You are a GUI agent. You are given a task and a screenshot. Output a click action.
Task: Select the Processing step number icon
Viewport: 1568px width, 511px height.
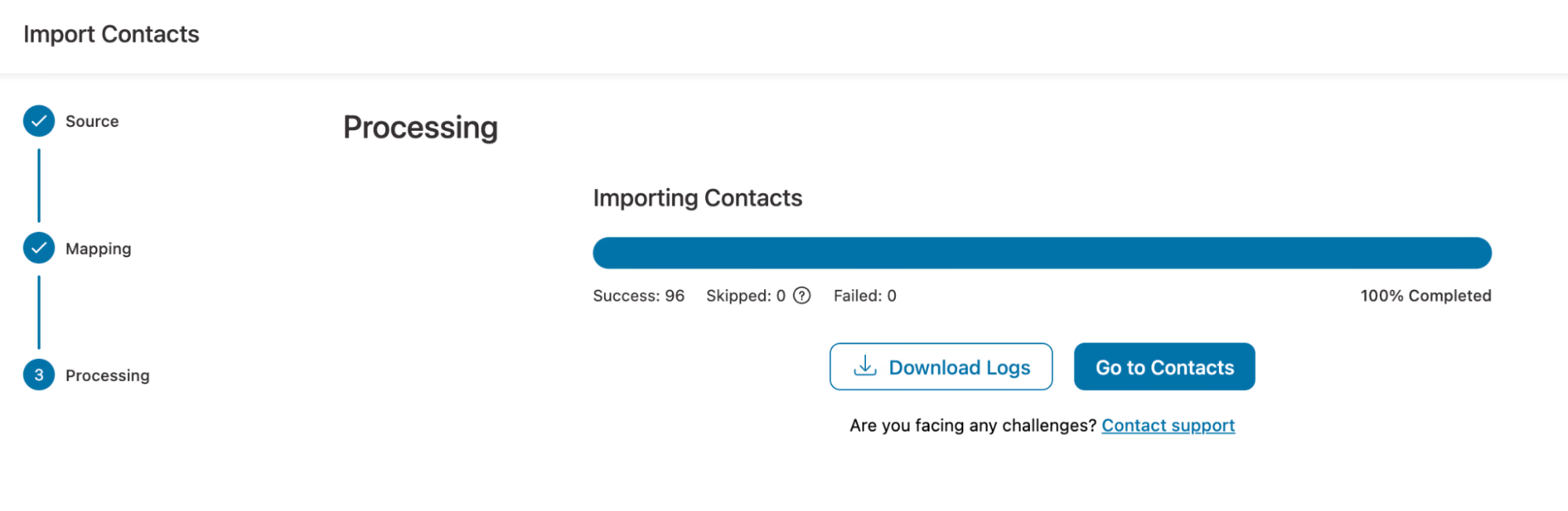(x=38, y=375)
